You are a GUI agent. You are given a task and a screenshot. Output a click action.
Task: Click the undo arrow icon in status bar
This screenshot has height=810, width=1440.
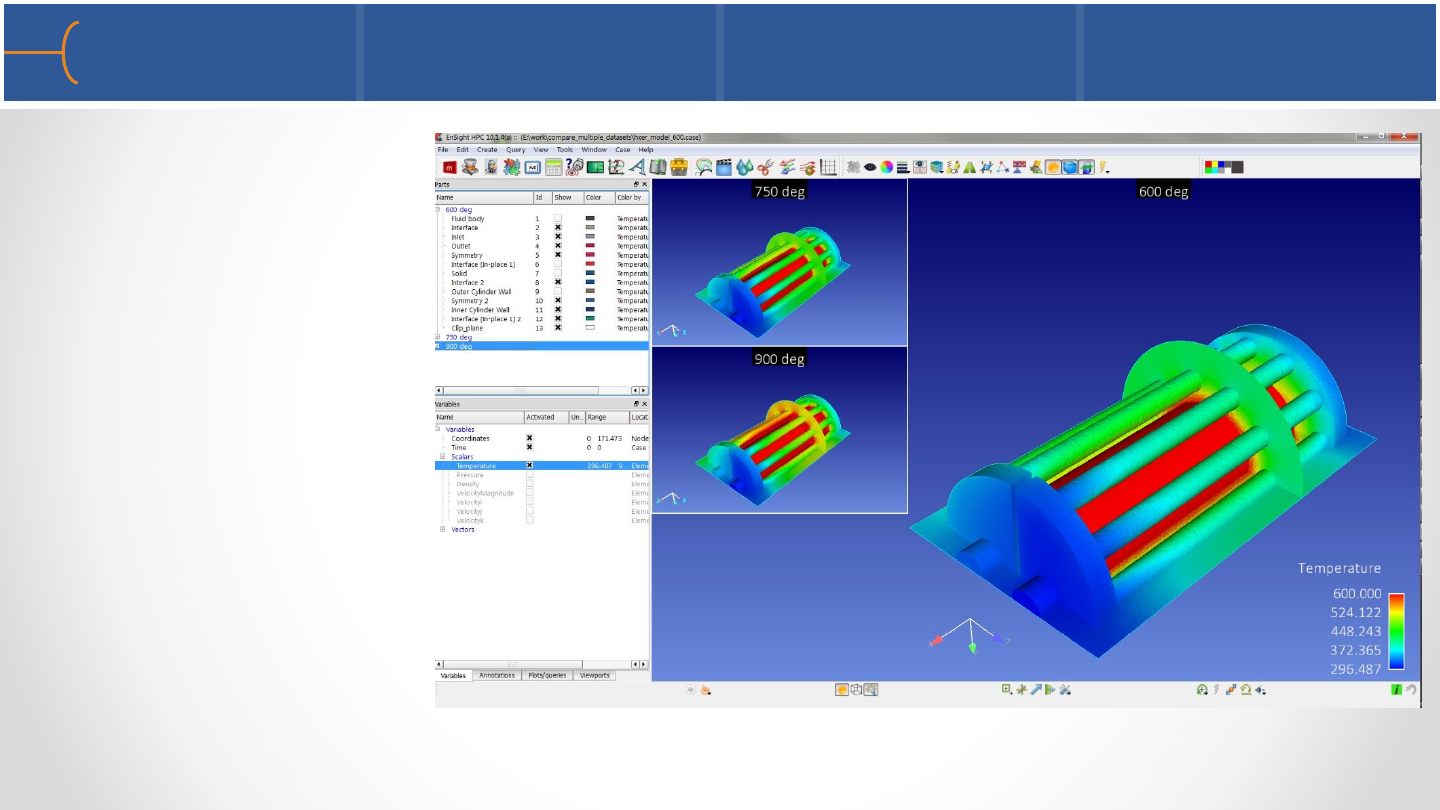coord(1411,689)
